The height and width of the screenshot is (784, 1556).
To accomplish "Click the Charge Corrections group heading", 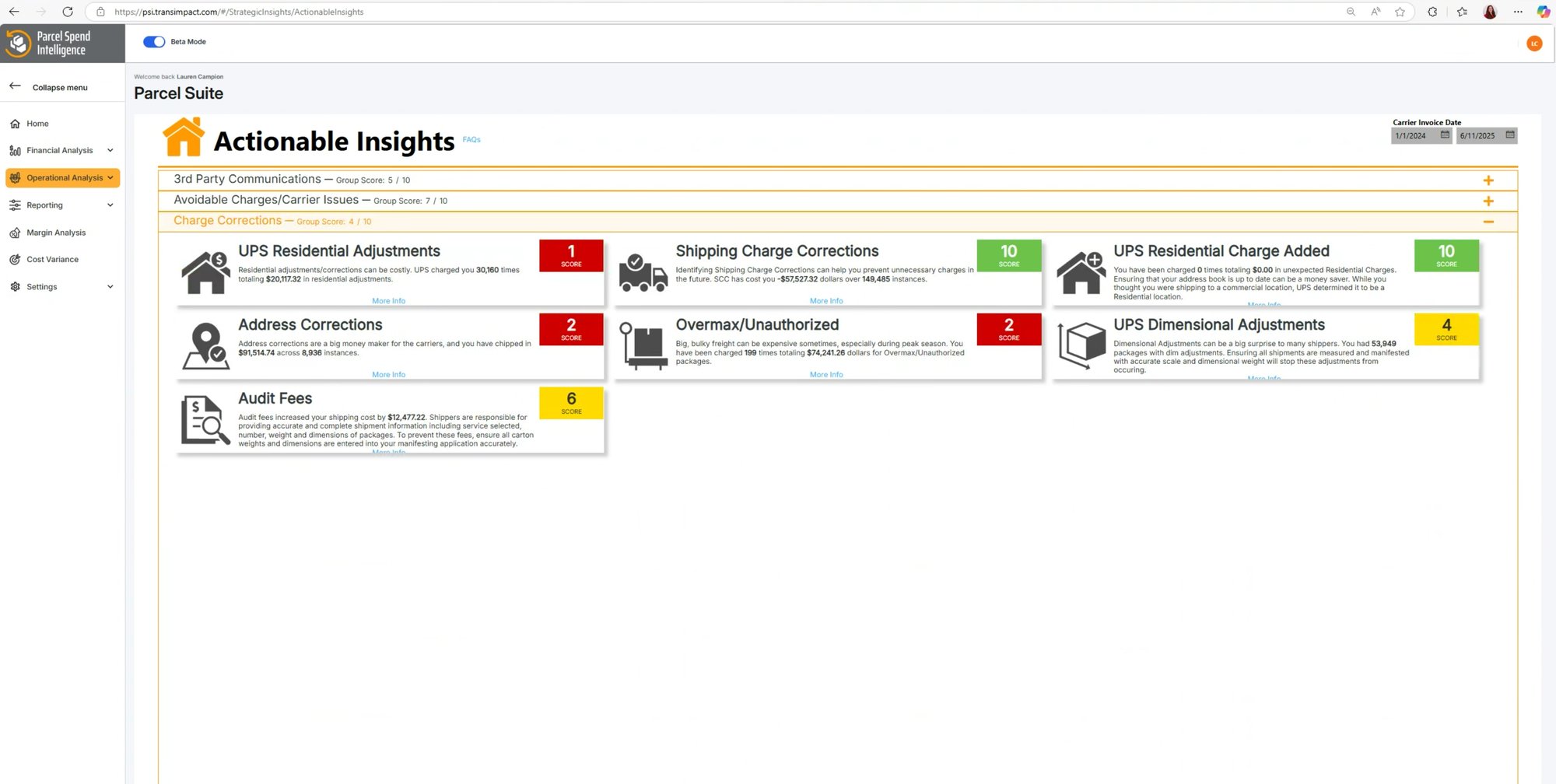I will click(x=227, y=221).
